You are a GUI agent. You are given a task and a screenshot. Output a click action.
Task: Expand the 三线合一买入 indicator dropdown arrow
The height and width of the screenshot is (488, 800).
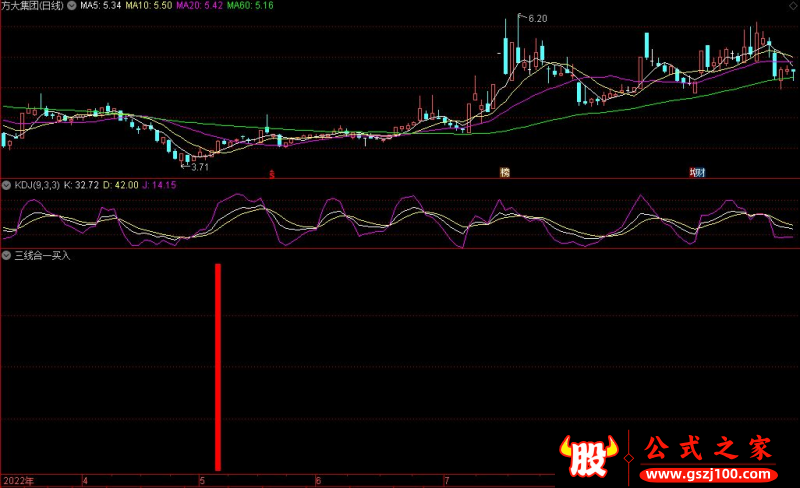[6, 256]
